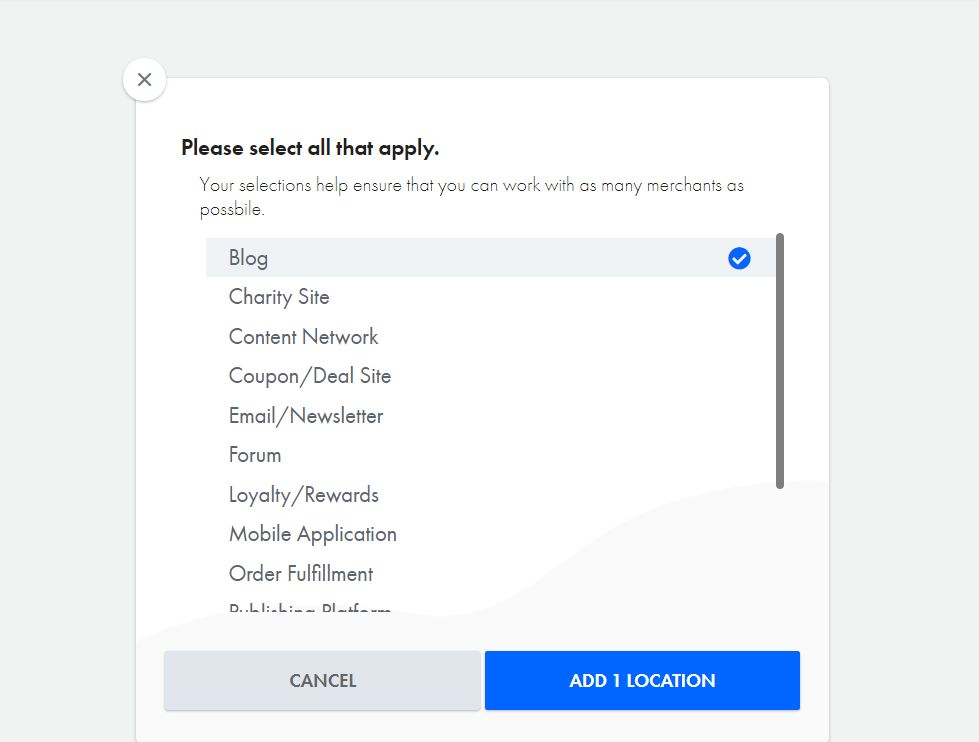Pick the Email/Newsletter option
This screenshot has width=979, height=742.
306,416
